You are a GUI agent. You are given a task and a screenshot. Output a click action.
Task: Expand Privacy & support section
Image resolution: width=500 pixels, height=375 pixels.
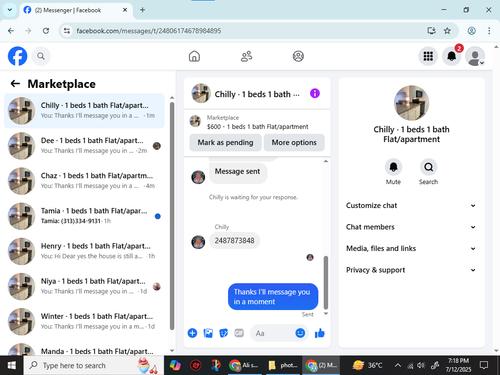411,270
